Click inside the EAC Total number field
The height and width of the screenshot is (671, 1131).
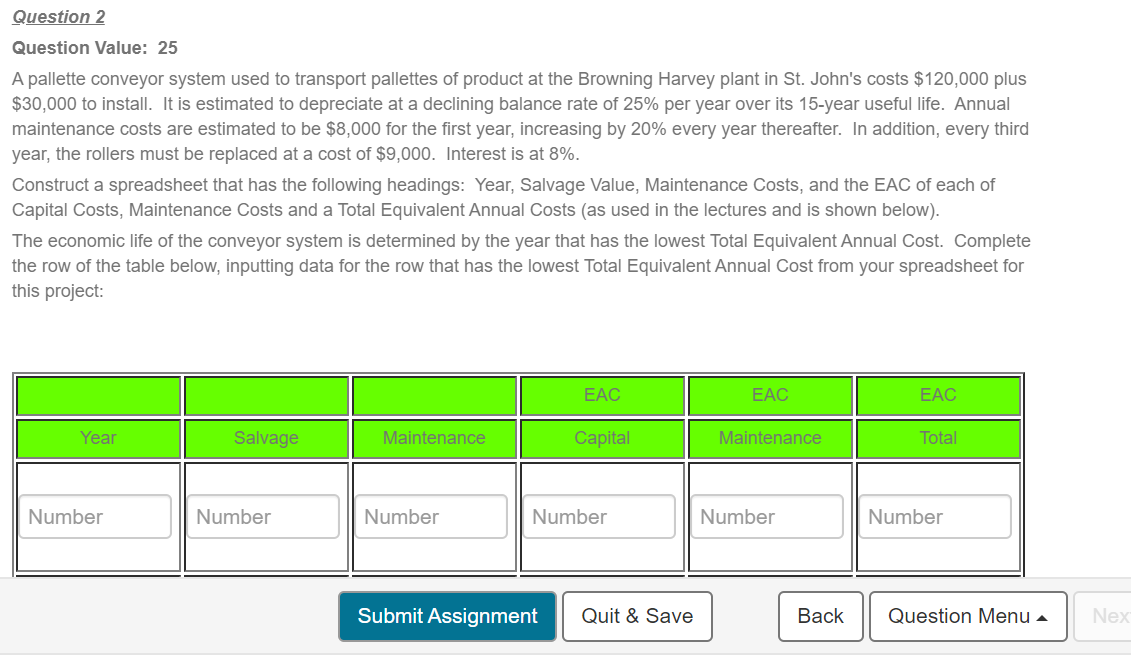[x=935, y=517]
